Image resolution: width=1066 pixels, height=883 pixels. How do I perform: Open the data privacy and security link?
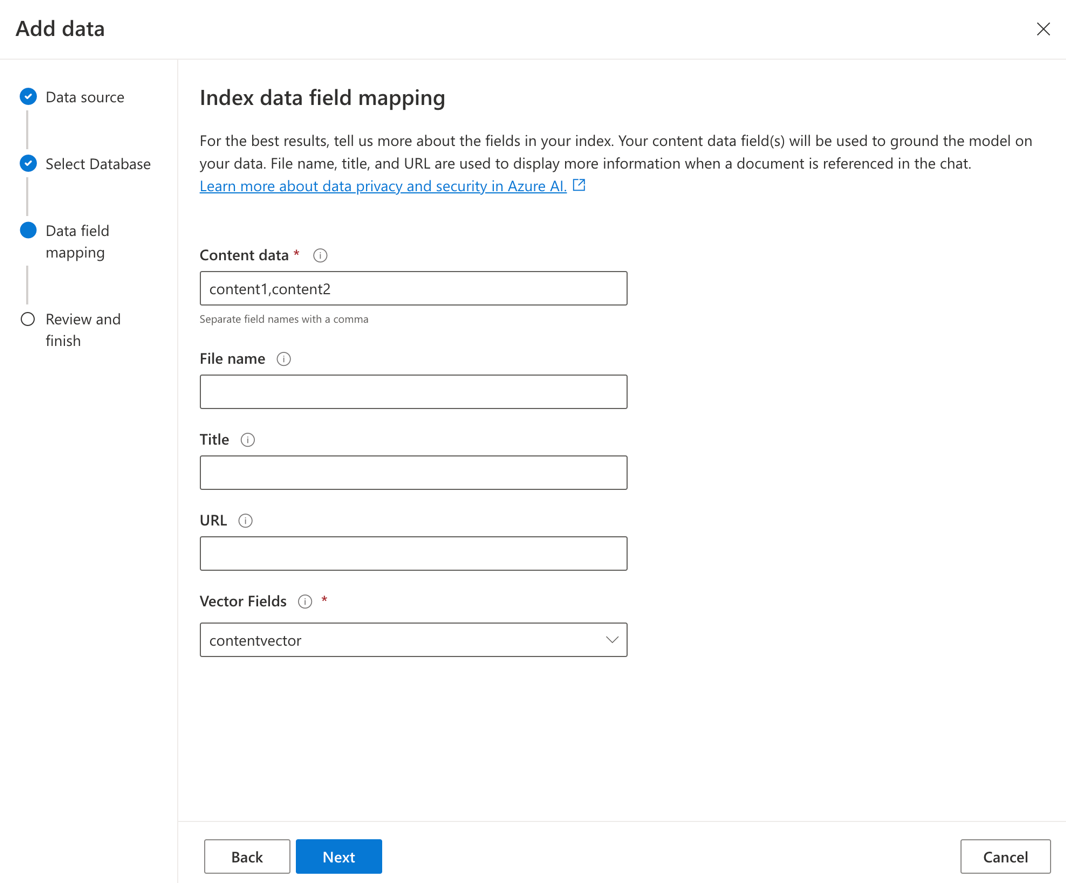click(383, 186)
